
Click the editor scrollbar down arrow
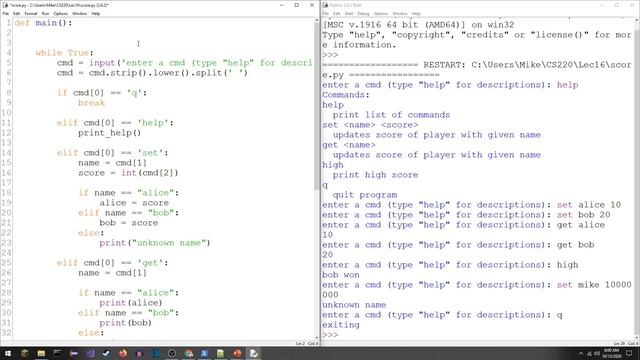coord(317,338)
